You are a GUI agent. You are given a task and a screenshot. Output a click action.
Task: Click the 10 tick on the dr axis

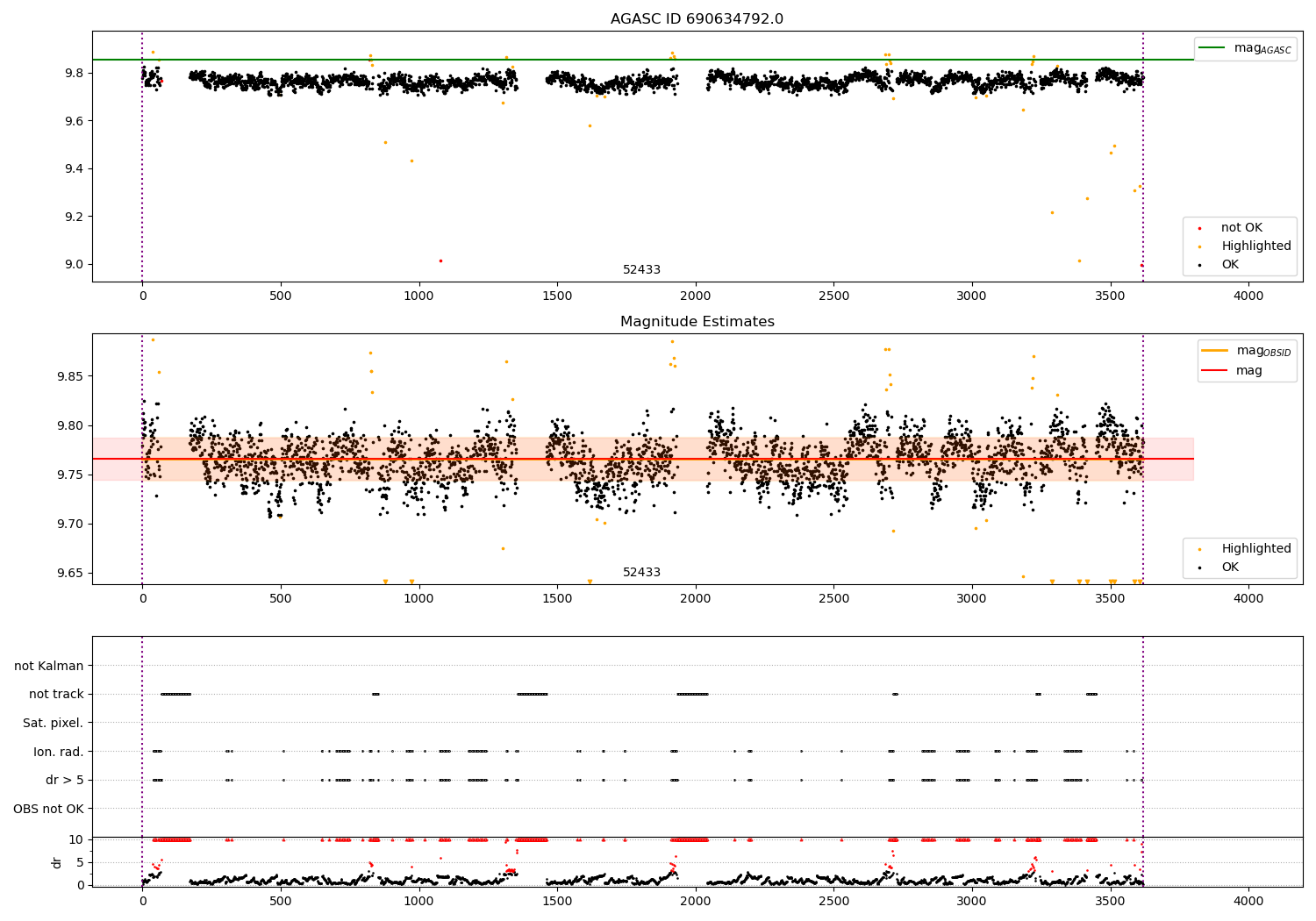click(76, 839)
